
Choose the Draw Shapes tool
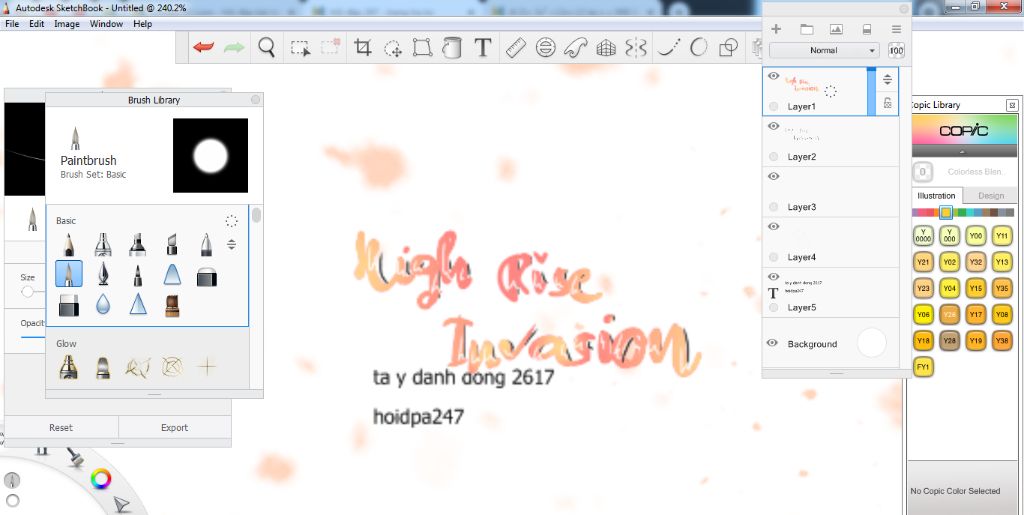(728, 48)
